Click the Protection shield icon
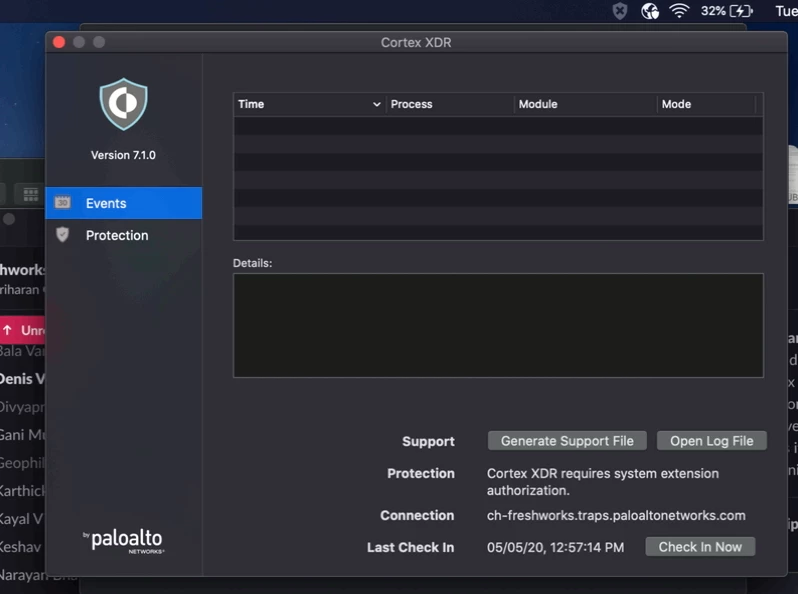Viewport: 798px width, 594px height. [63, 235]
